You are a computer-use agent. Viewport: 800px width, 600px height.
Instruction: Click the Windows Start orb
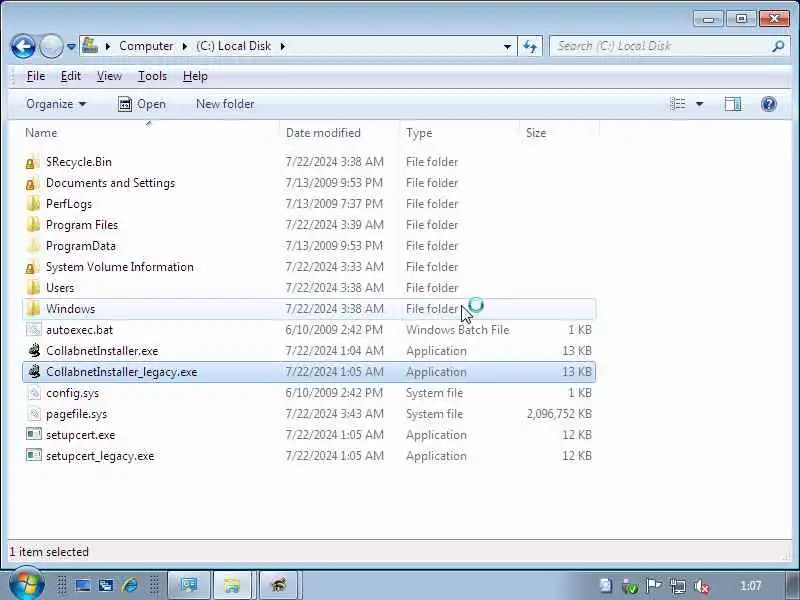click(x=27, y=585)
